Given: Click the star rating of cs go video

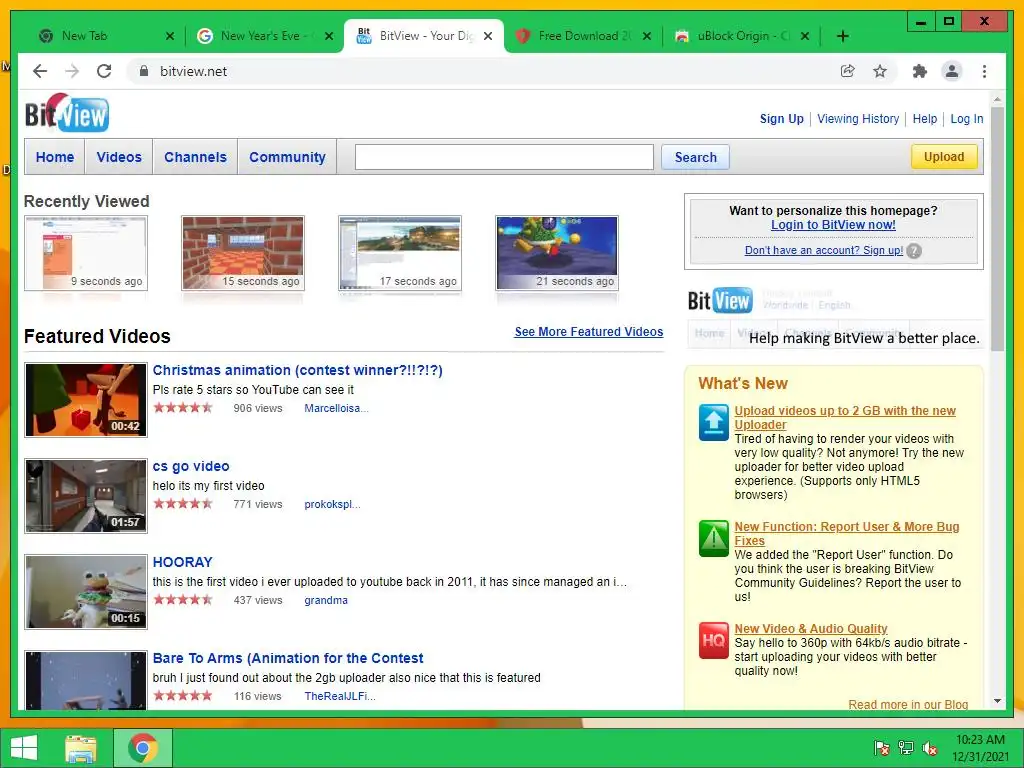Looking at the screenshot, I should (x=183, y=504).
